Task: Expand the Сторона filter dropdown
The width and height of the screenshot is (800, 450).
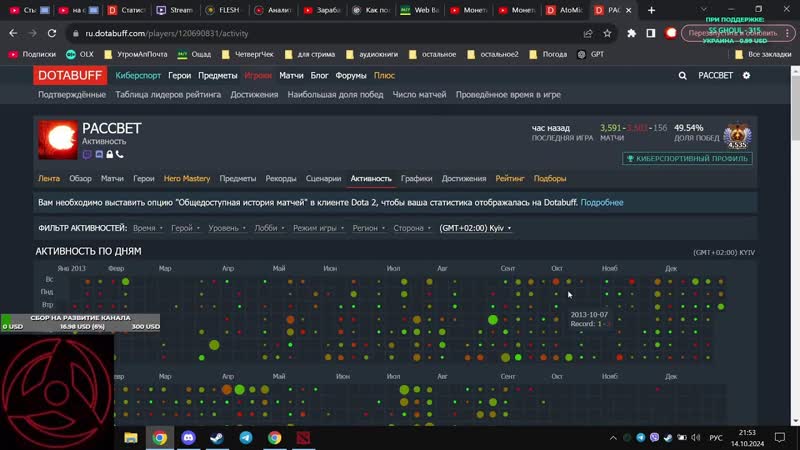Action: (412, 228)
